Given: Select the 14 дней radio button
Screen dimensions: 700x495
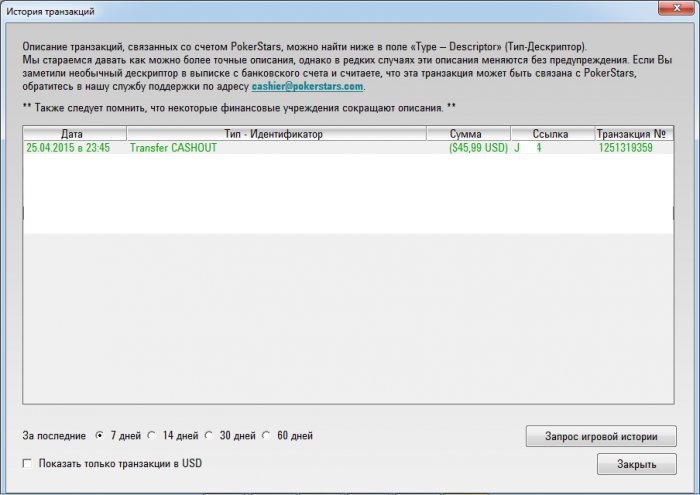Looking at the screenshot, I should [x=152, y=435].
